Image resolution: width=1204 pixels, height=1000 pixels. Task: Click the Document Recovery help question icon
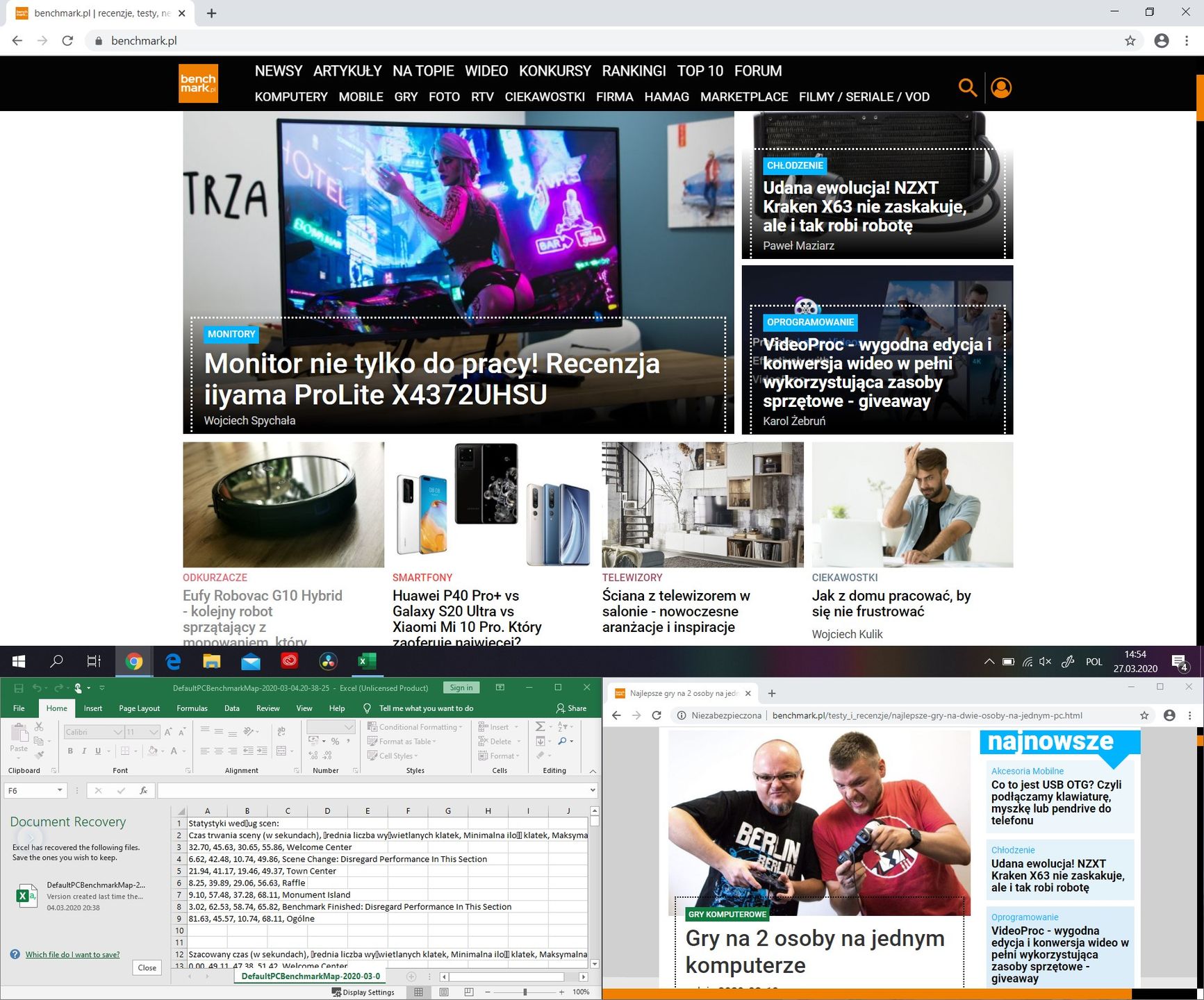pos(15,955)
